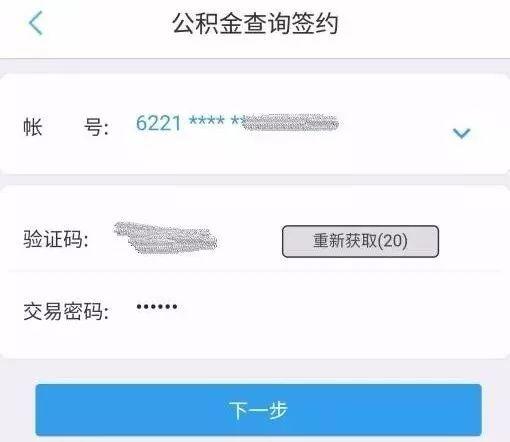The image size is (510, 442).
Task: Select the 6221 account number text
Action: click(x=158, y=123)
